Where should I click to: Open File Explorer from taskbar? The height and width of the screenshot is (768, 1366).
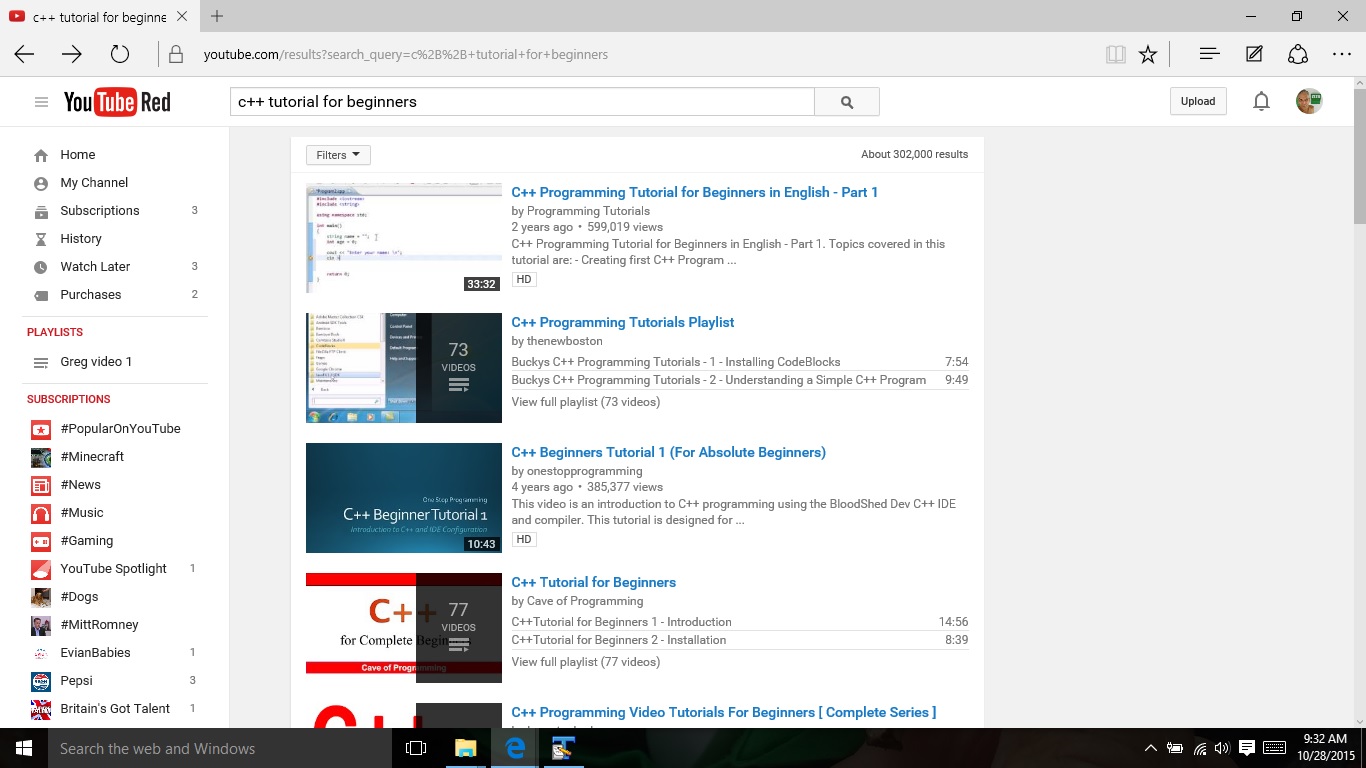point(466,748)
